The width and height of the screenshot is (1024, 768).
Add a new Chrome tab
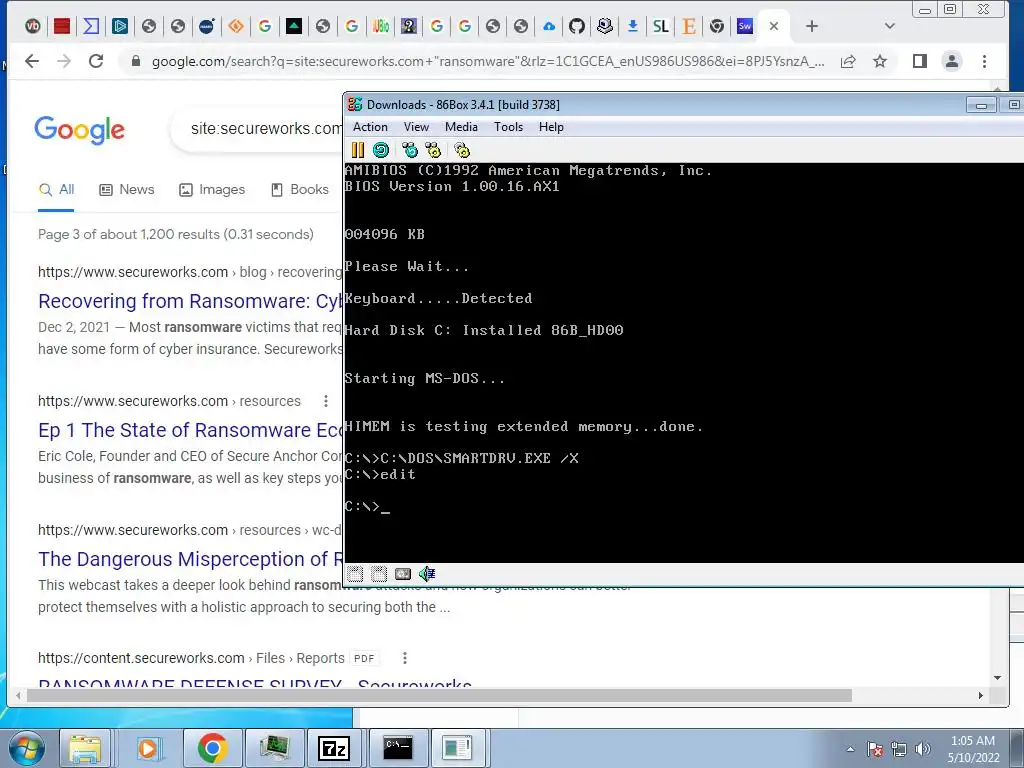[812, 26]
